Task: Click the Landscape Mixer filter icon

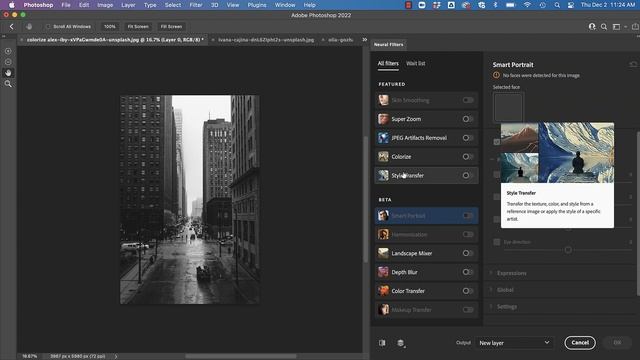Action: [383, 253]
